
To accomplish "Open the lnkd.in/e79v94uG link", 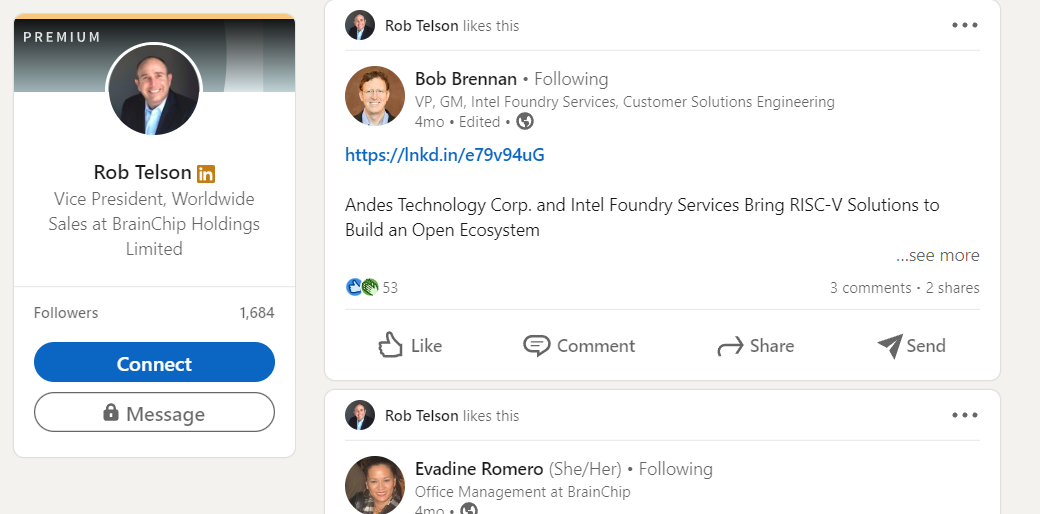I will [x=444, y=155].
